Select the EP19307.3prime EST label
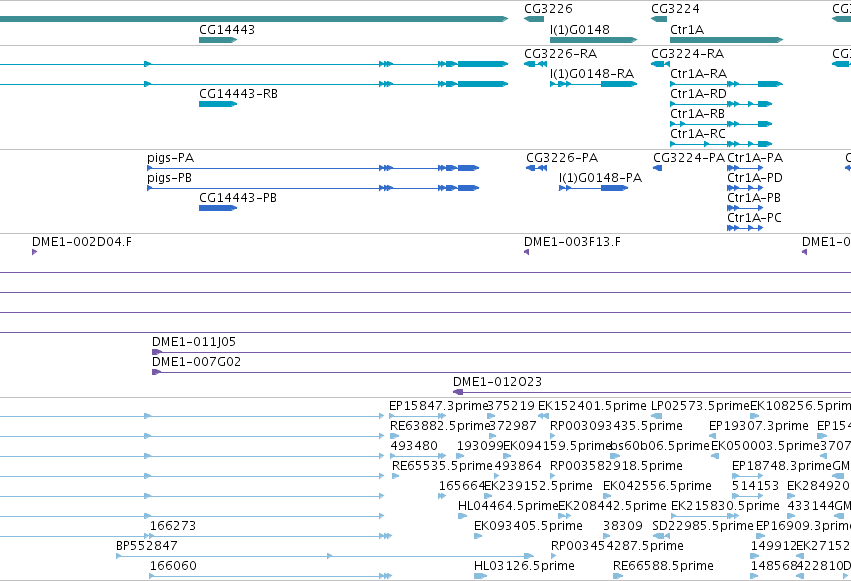The height and width of the screenshot is (581, 851). 759,426
